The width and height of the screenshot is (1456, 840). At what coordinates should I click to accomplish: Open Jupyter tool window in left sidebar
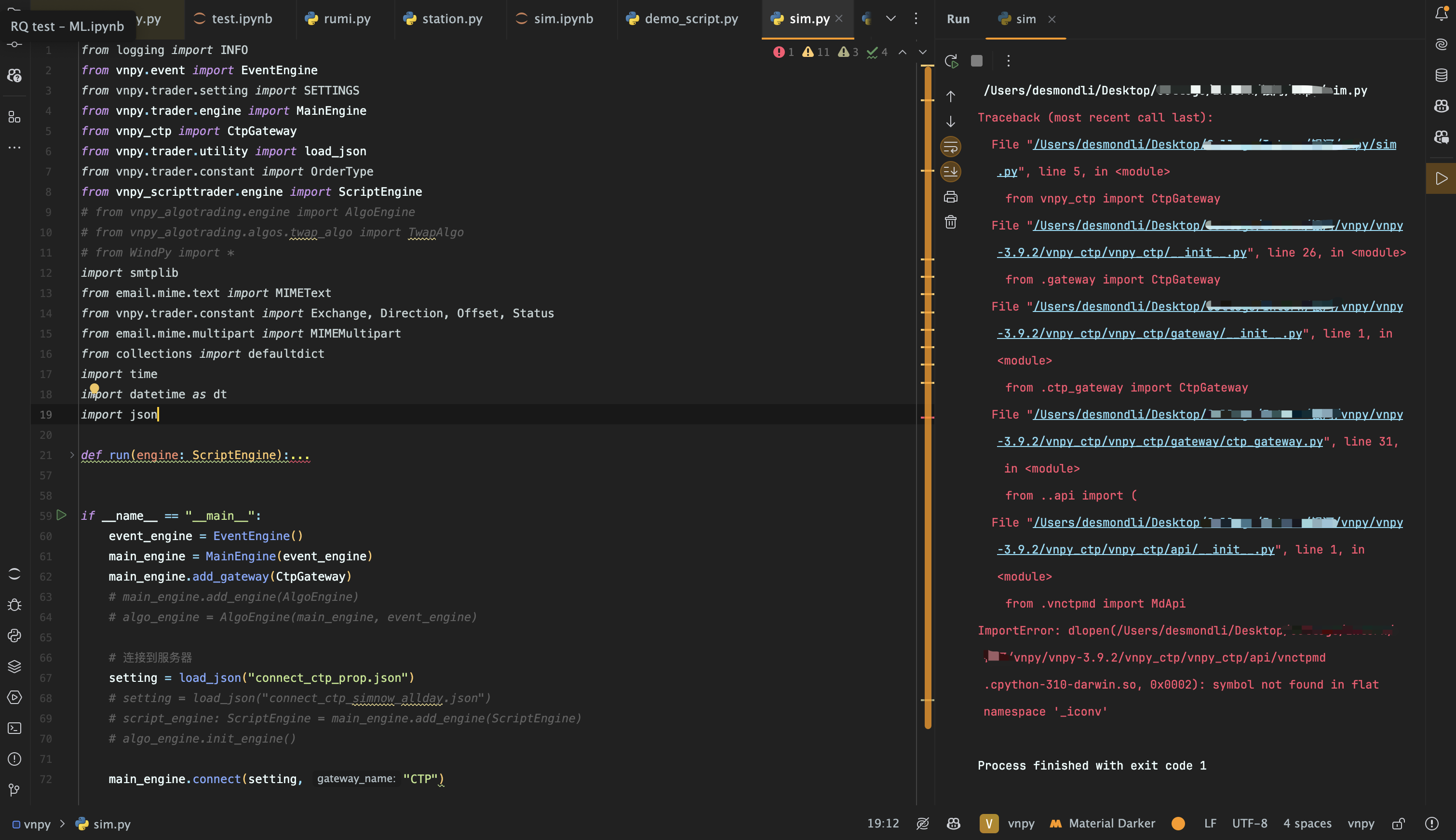[x=14, y=573]
